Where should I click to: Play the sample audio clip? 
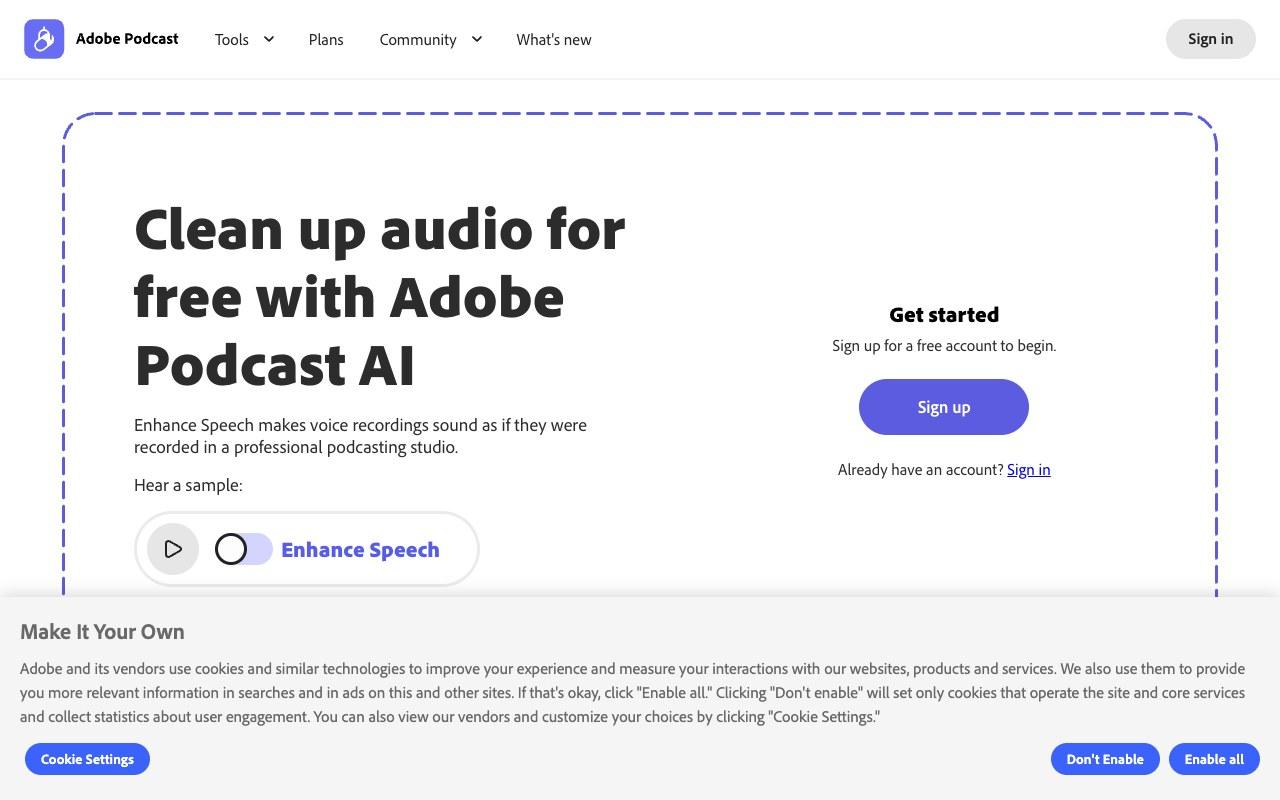[173, 549]
